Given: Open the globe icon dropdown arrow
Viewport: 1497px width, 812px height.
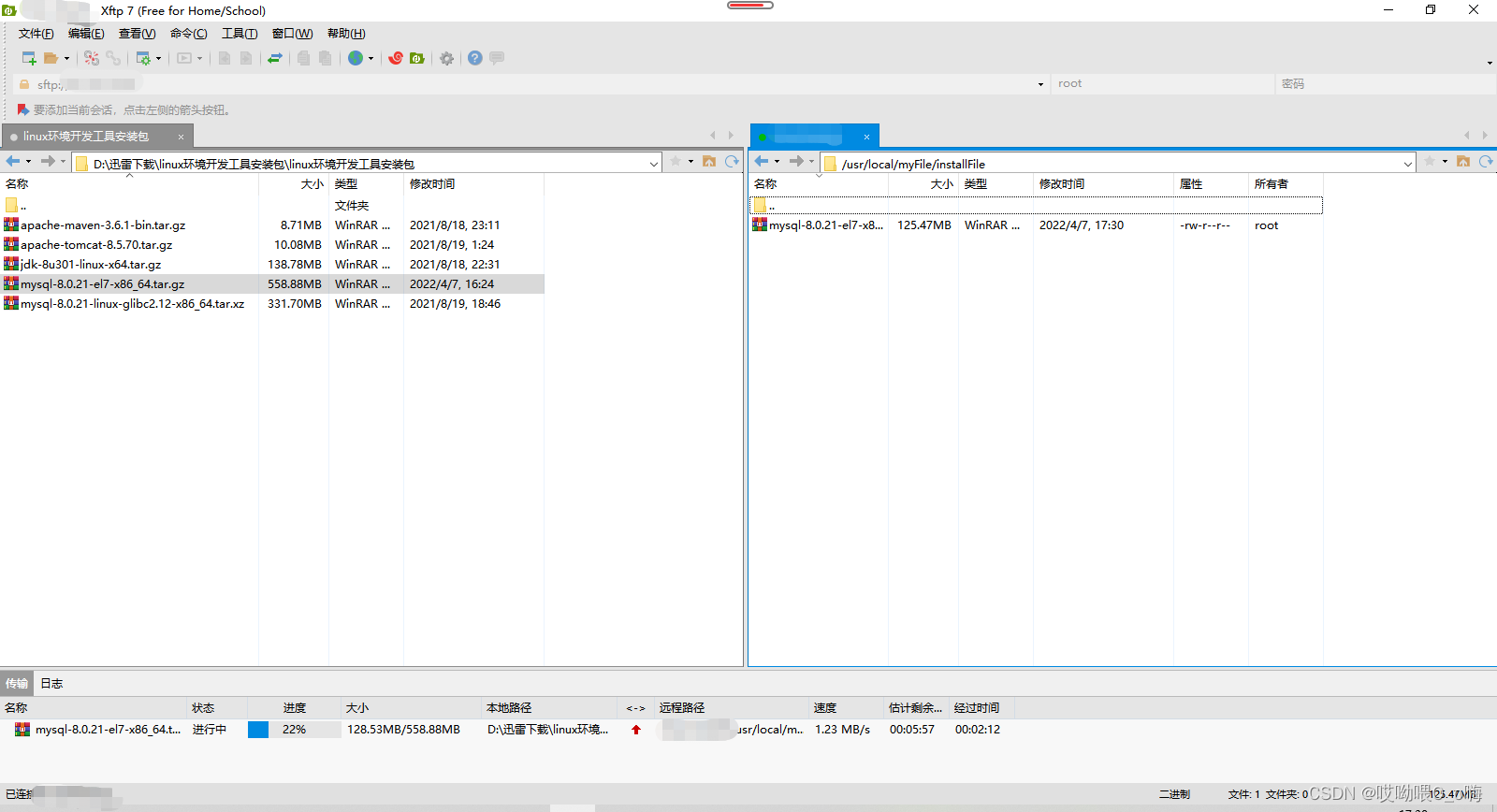Looking at the screenshot, I should click(371, 58).
